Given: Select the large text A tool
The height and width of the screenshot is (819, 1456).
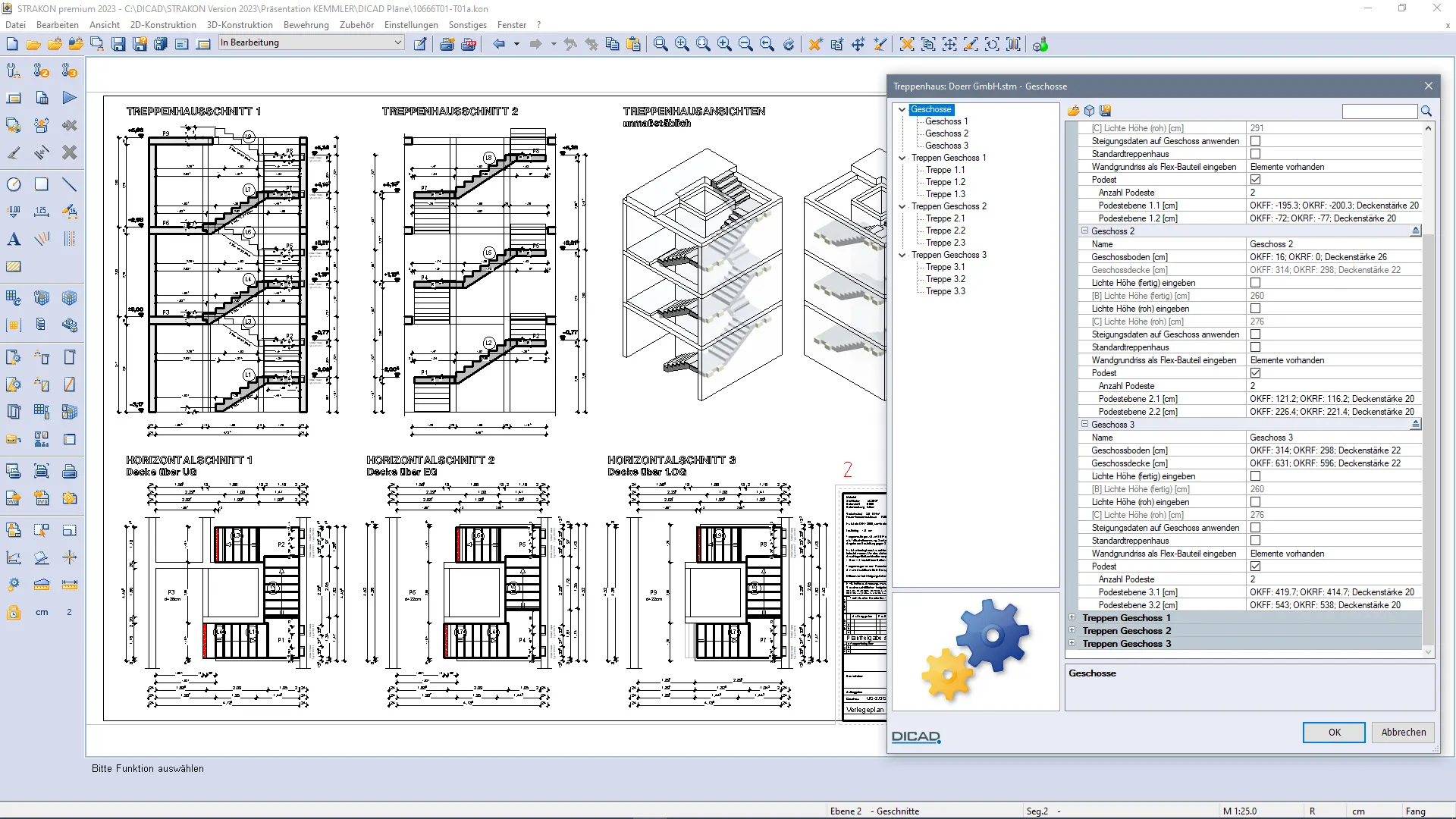Looking at the screenshot, I should coord(14,240).
